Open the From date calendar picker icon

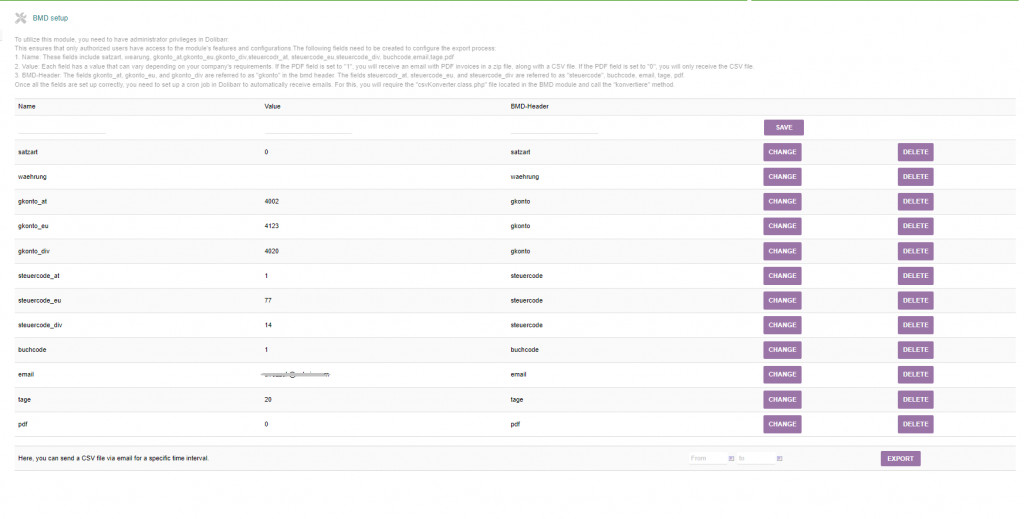[732, 459]
